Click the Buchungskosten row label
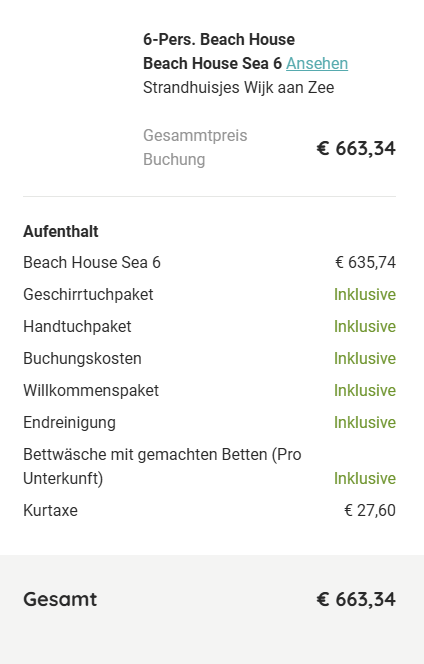The width and height of the screenshot is (424, 664). click(82, 359)
